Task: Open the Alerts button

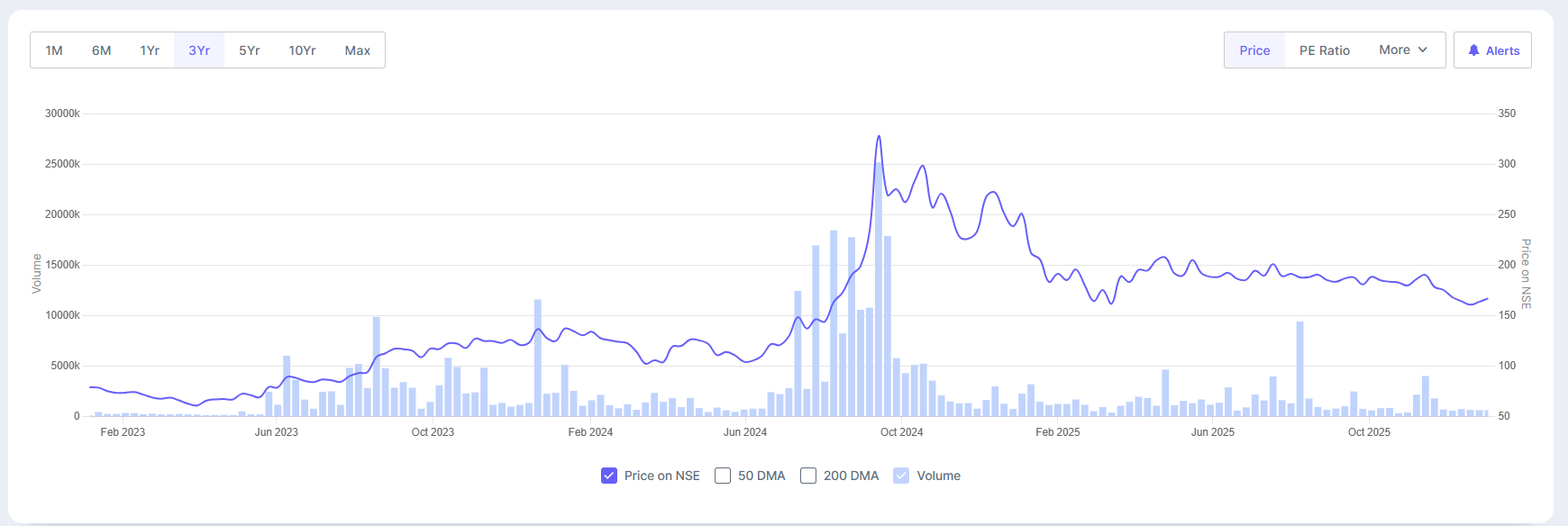Action: (x=1492, y=50)
